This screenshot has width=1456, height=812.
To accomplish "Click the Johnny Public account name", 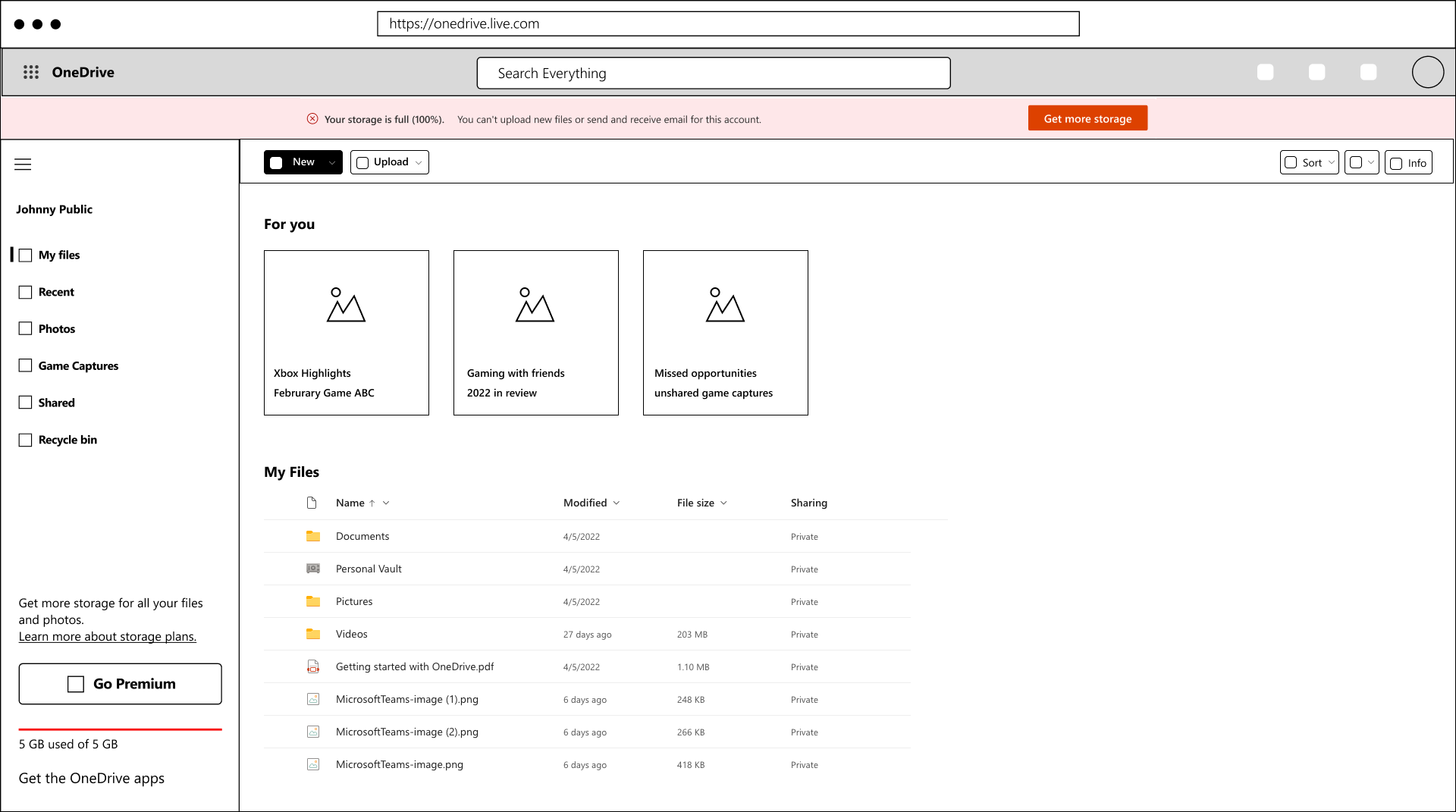I will pyautogui.click(x=55, y=209).
